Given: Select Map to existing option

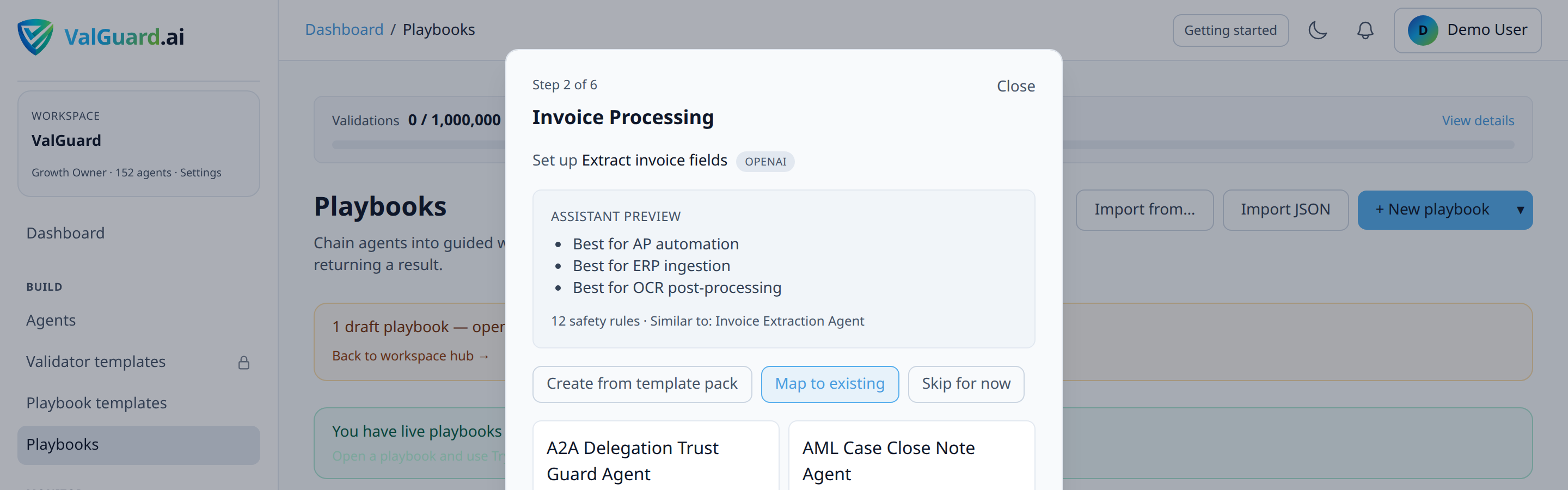Looking at the screenshot, I should click(829, 384).
